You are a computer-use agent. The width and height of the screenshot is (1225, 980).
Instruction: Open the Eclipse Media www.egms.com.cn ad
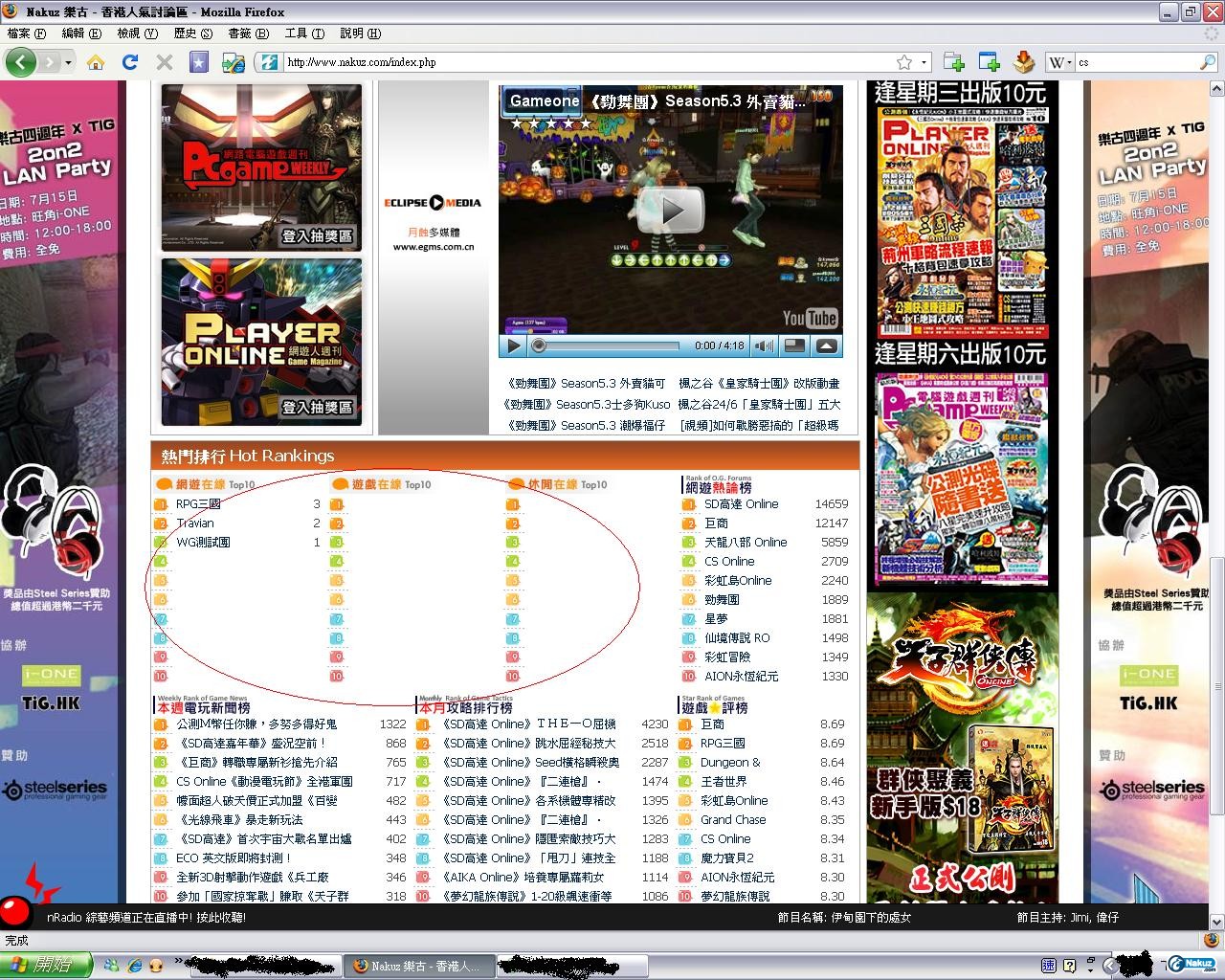coord(434,225)
